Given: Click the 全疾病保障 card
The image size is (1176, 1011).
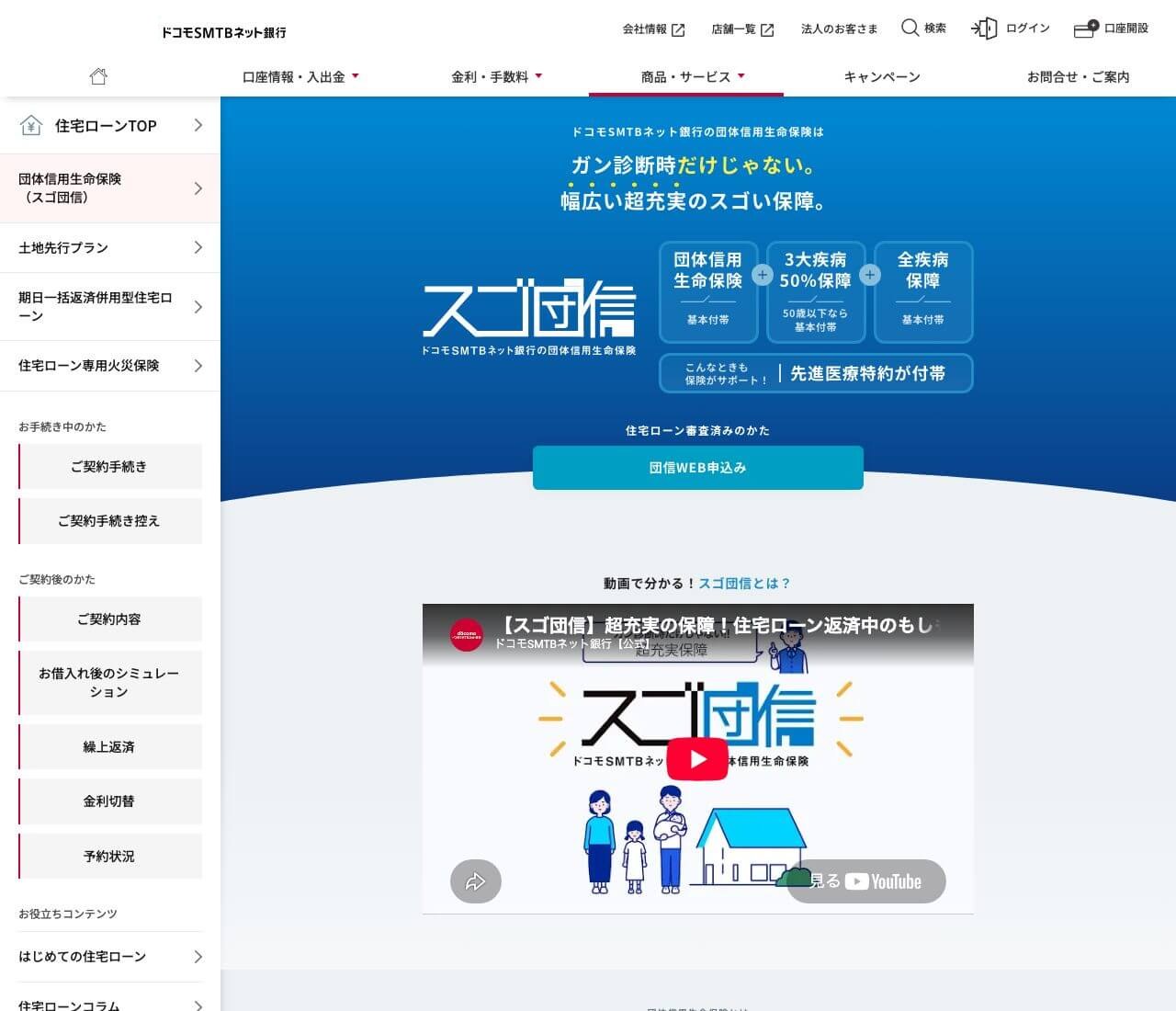Looking at the screenshot, I should coord(923,292).
